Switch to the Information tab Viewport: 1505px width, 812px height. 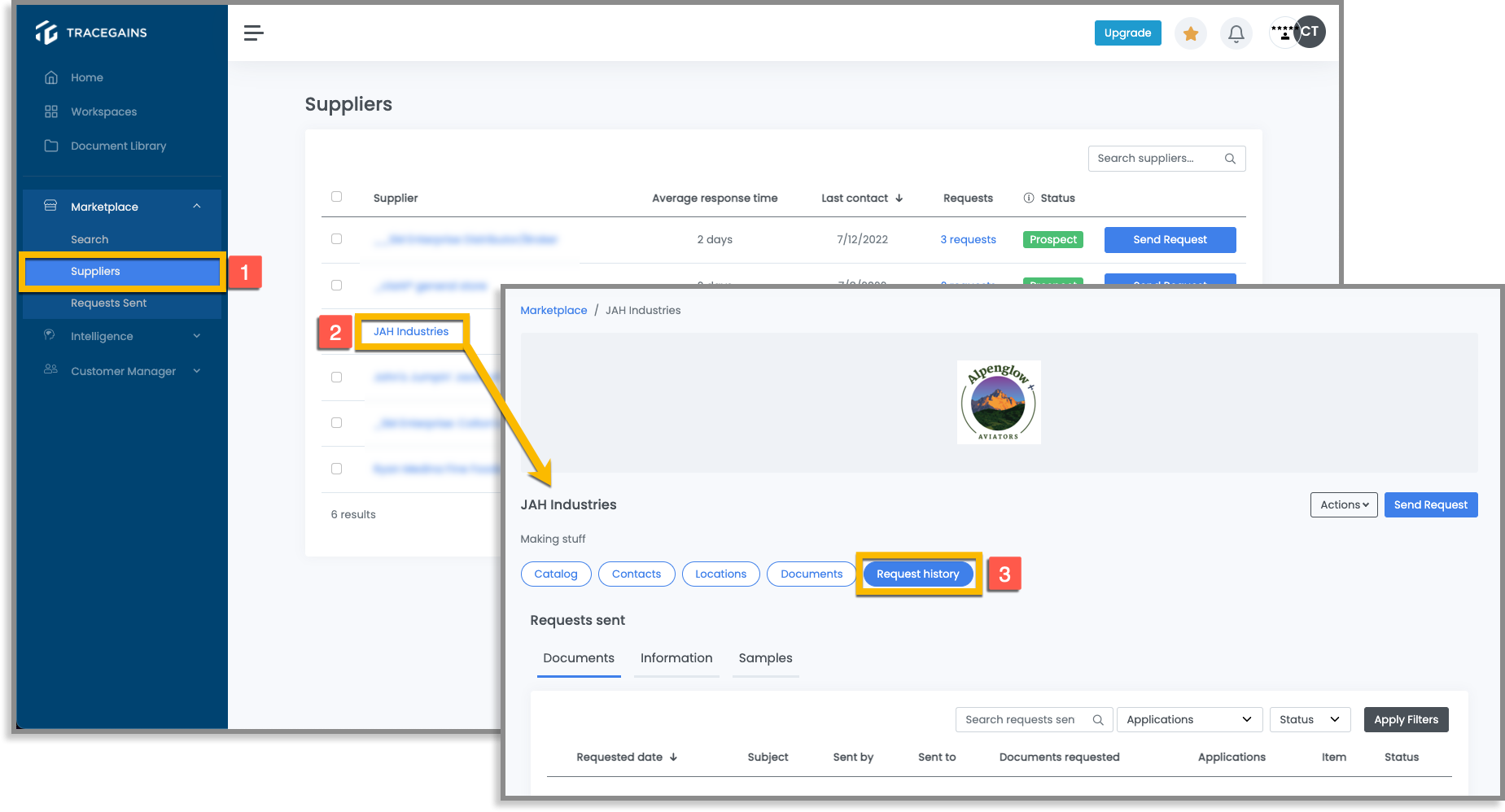pos(676,658)
